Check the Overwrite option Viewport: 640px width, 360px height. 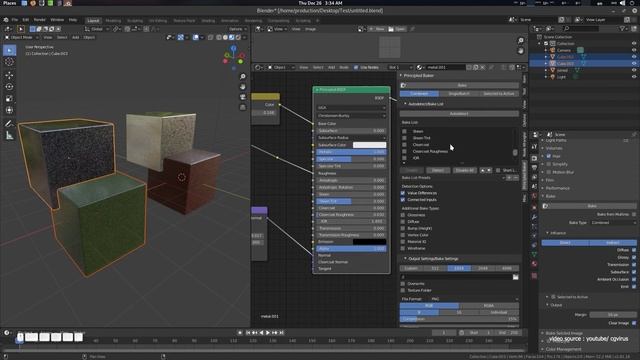click(x=403, y=284)
